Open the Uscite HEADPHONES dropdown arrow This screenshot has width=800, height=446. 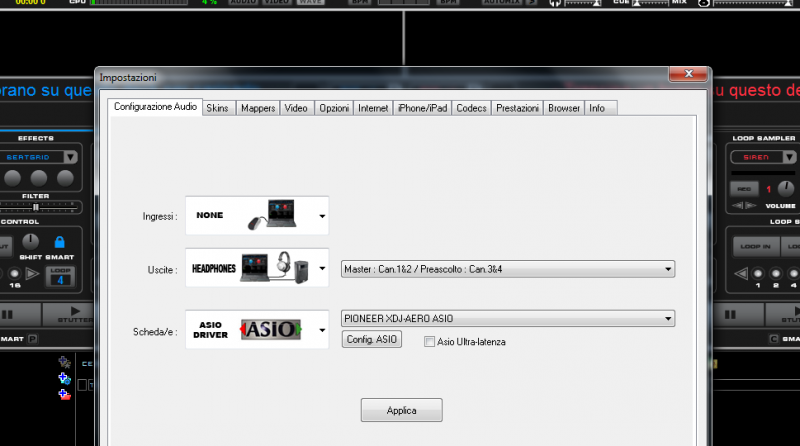322,268
